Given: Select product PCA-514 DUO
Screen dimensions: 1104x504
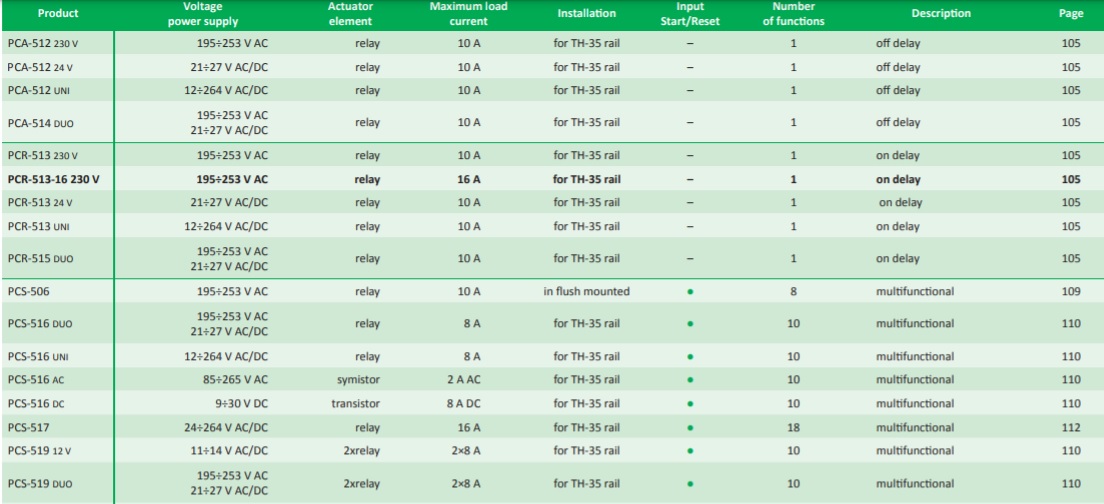Looking at the screenshot, I should [40, 122].
